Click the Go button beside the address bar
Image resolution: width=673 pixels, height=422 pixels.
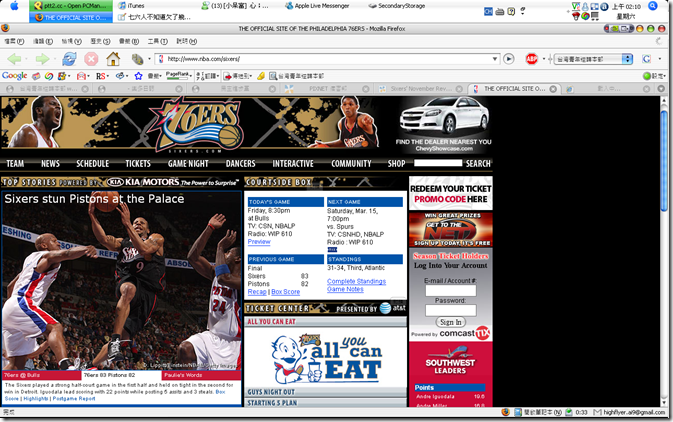click(x=509, y=59)
